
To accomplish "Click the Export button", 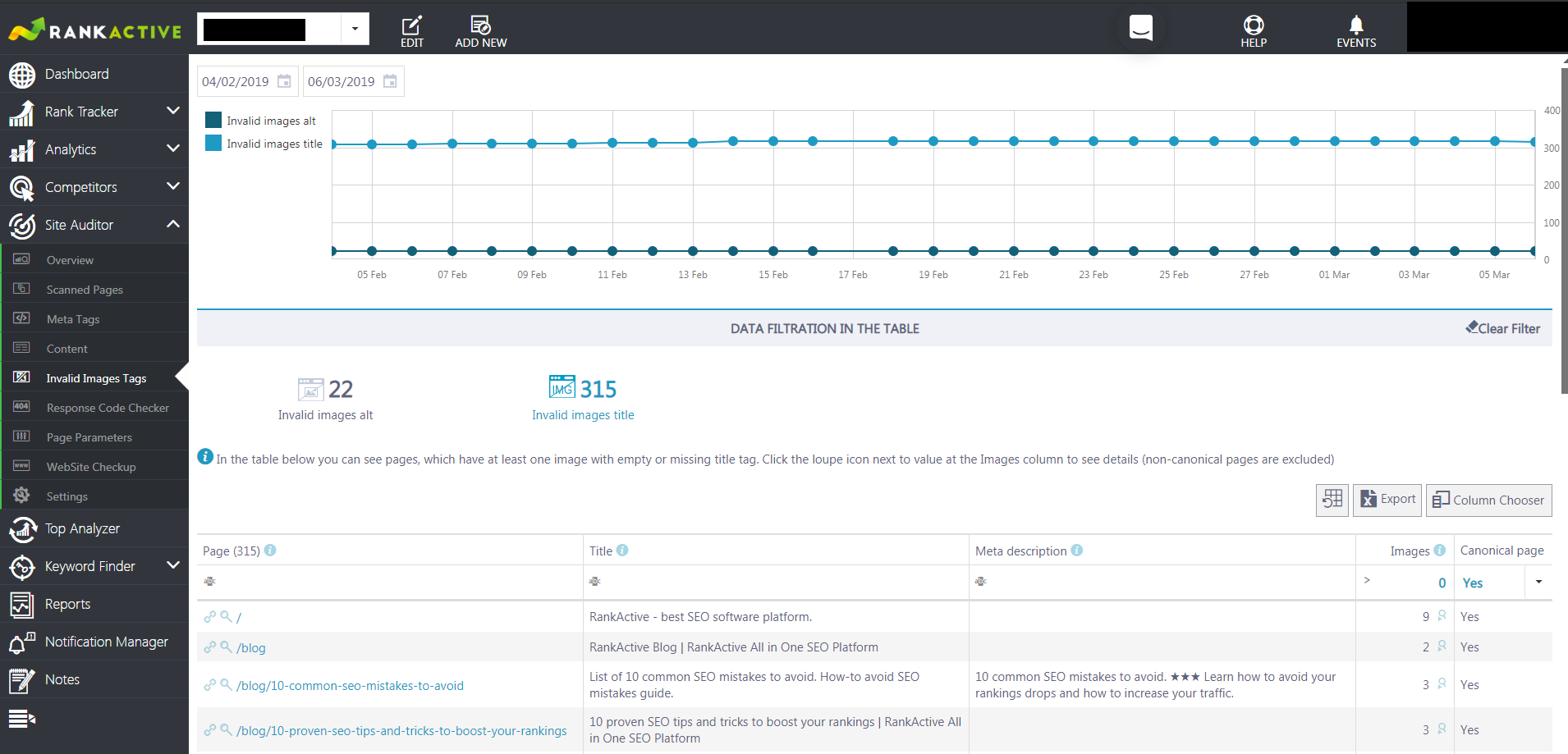I will click(1387, 500).
